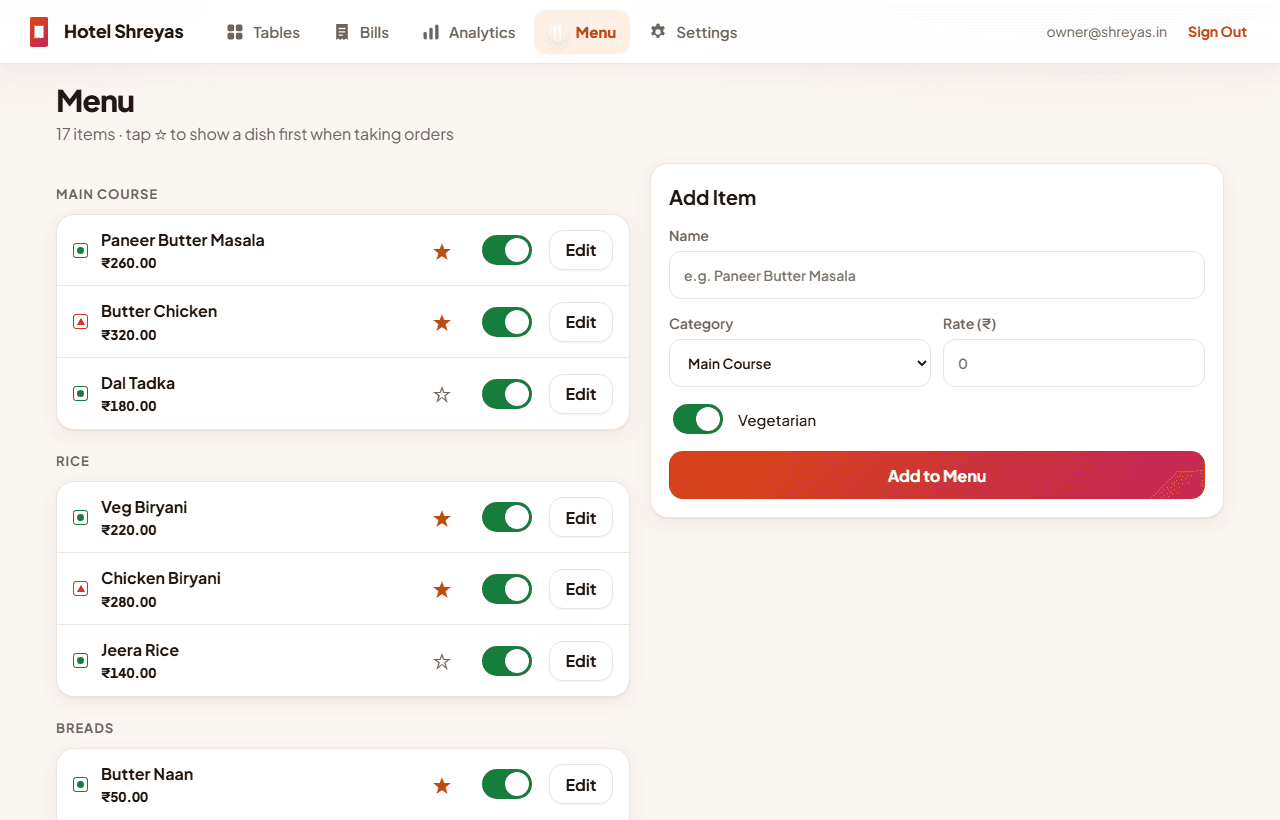
Task: Toggle Chicken Biryani availability switch
Action: pos(507,589)
